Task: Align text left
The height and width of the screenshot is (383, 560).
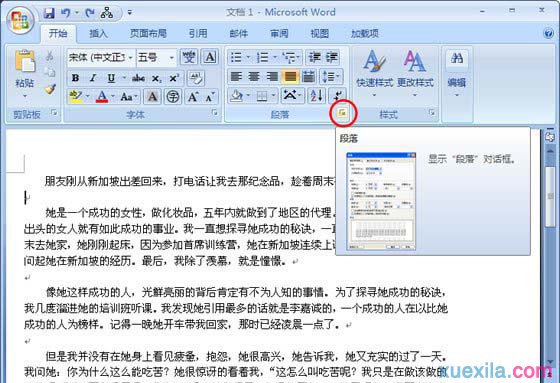Action: coord(236,76)
